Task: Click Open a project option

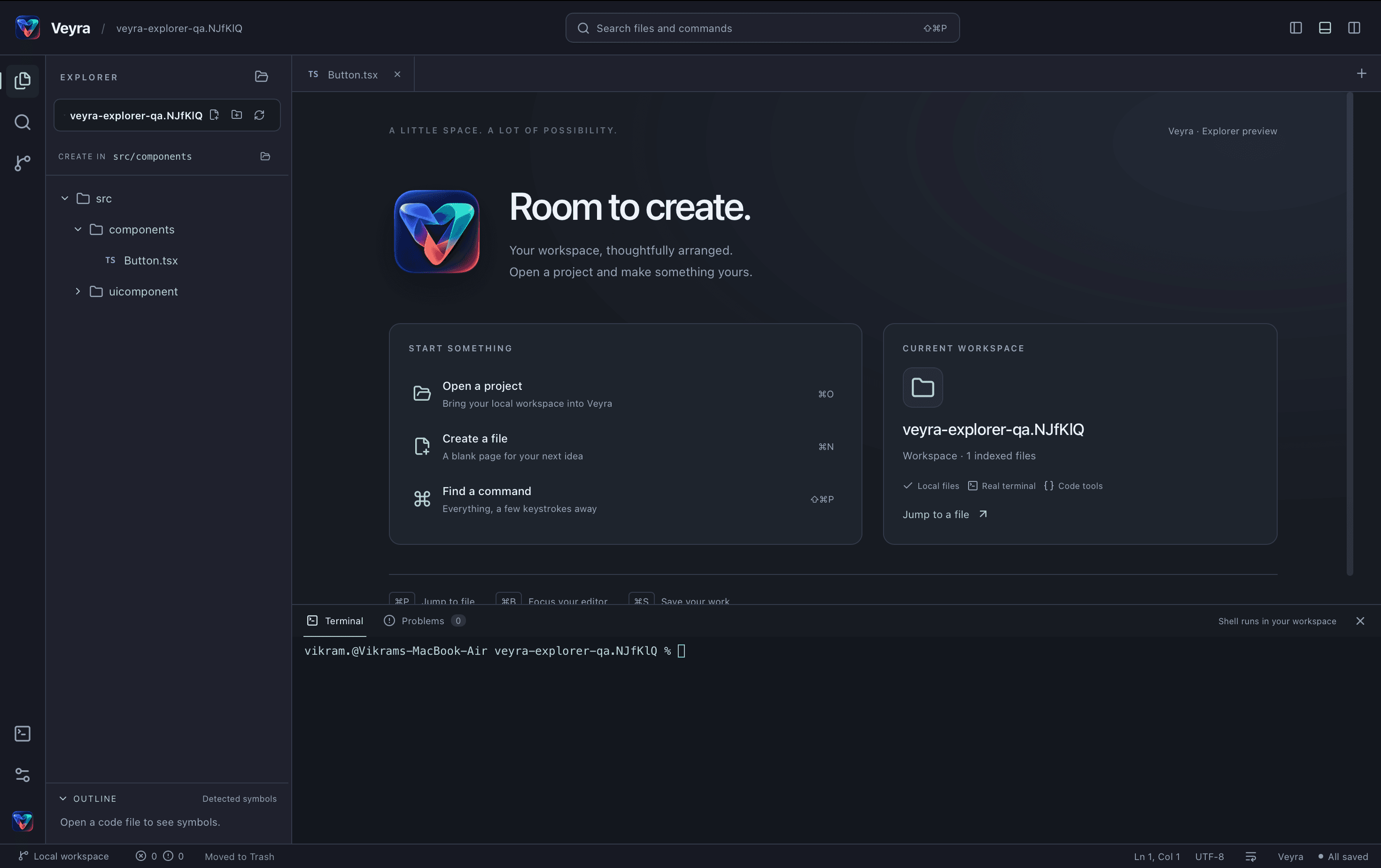Action: [625, 394]
